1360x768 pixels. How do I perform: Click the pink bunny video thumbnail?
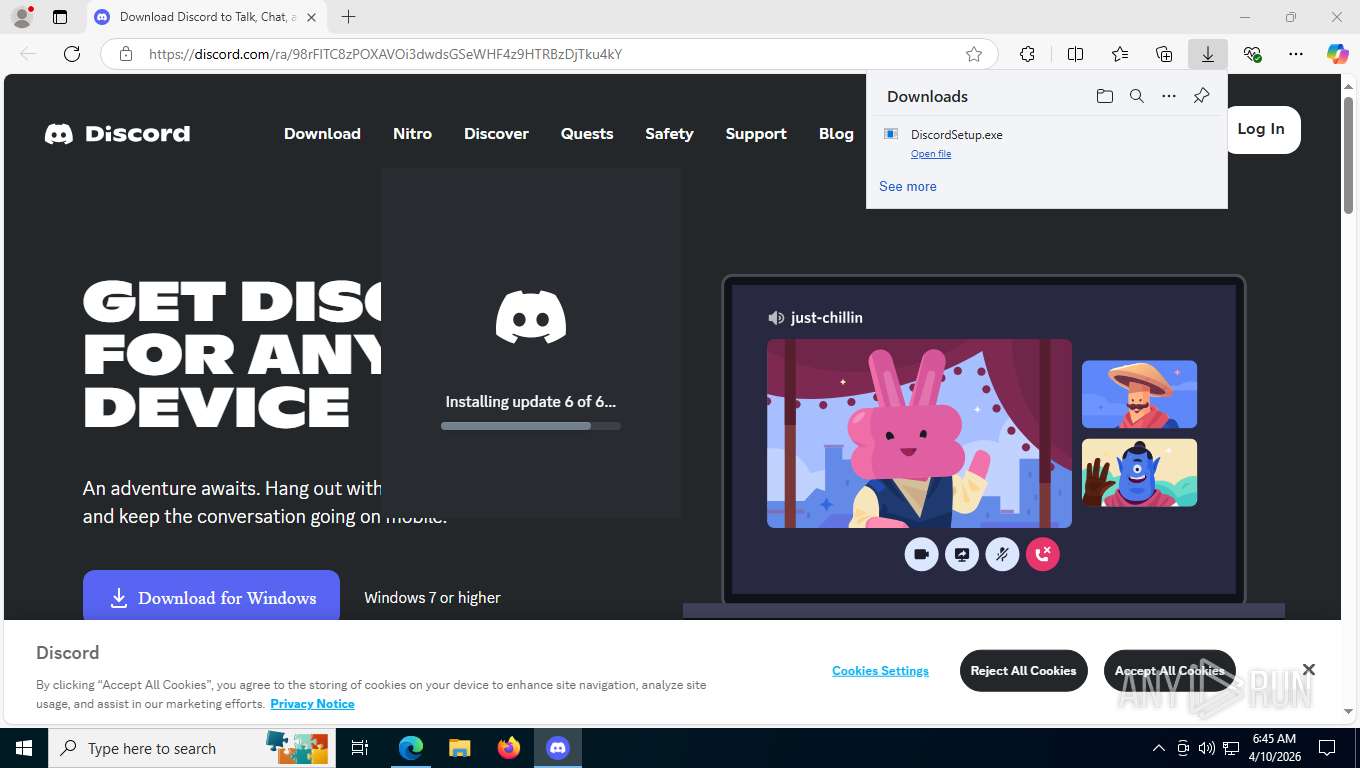(919, 433)
